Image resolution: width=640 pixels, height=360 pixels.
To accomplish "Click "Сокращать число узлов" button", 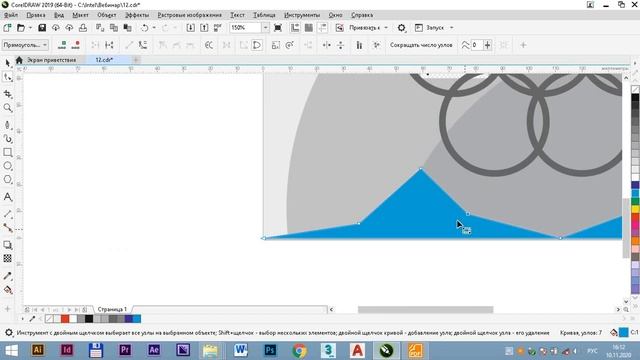I will [421, 45].
